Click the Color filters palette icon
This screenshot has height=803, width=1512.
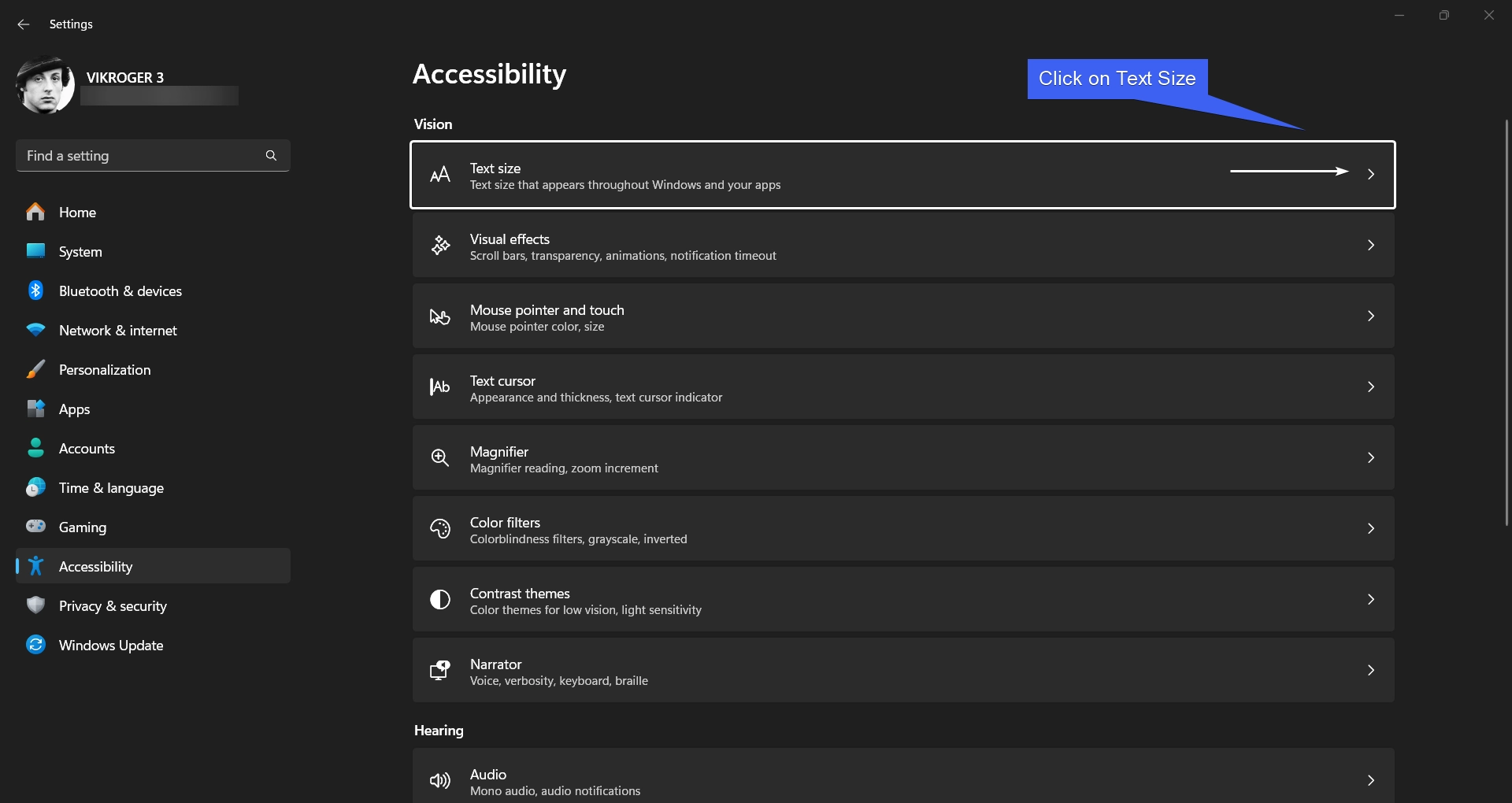pyautogui.click(x=440, y=528)
